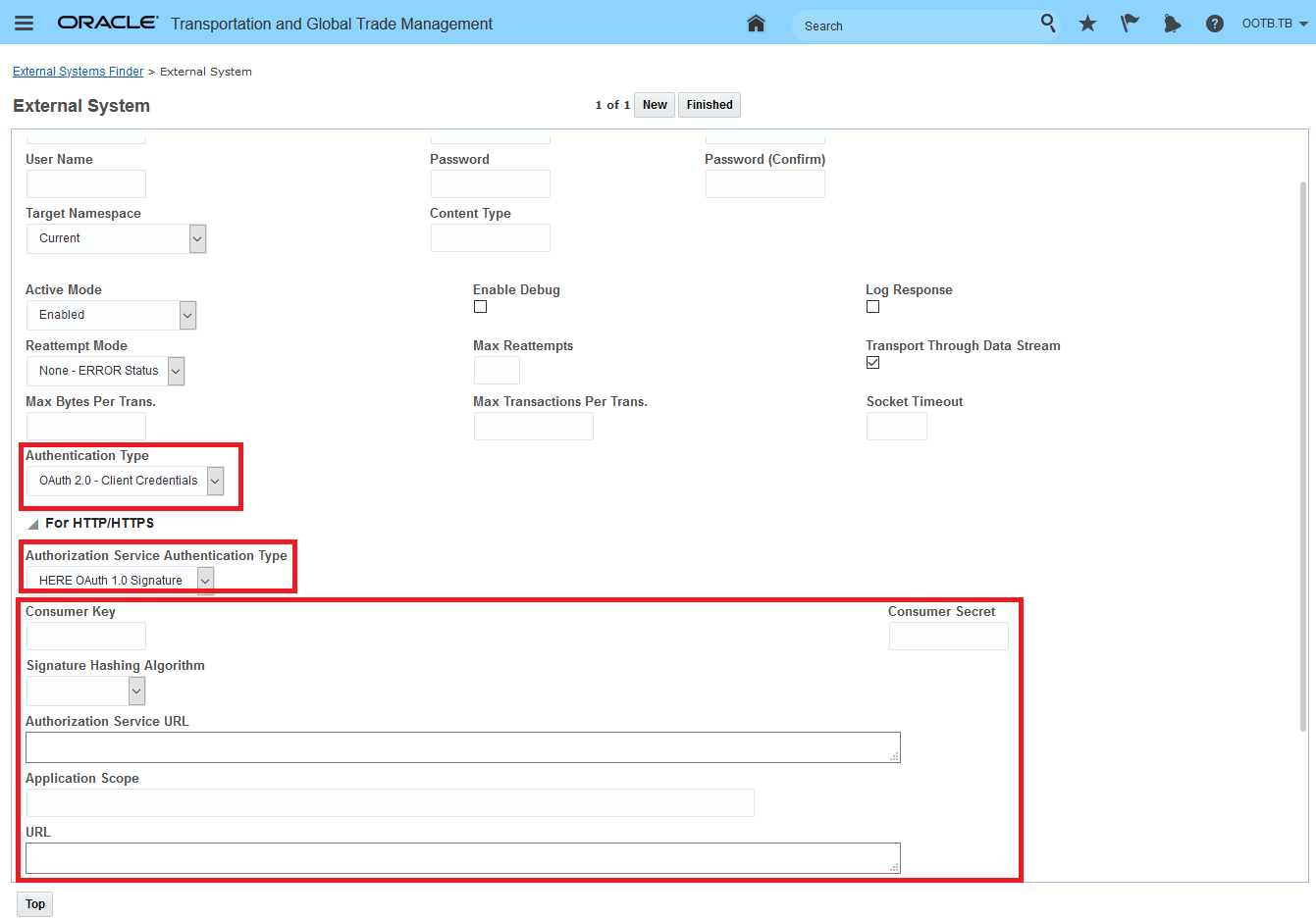Click the Password field
Image resolution: width=1316 pixels, height=921 pixels.
pyautogui.click(x=491, y=184)
